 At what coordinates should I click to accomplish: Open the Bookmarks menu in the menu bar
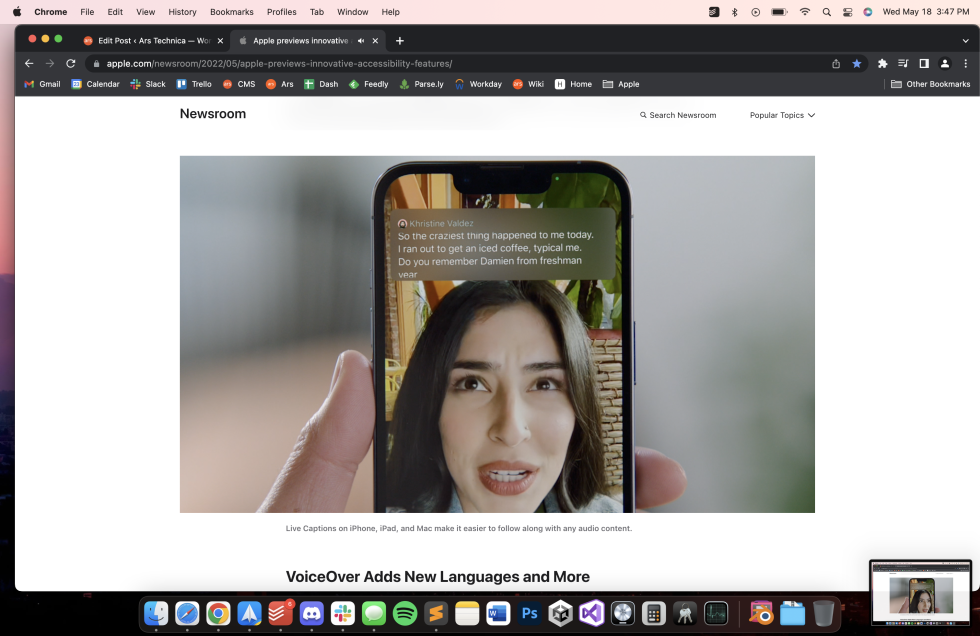(x=231, y=12)
